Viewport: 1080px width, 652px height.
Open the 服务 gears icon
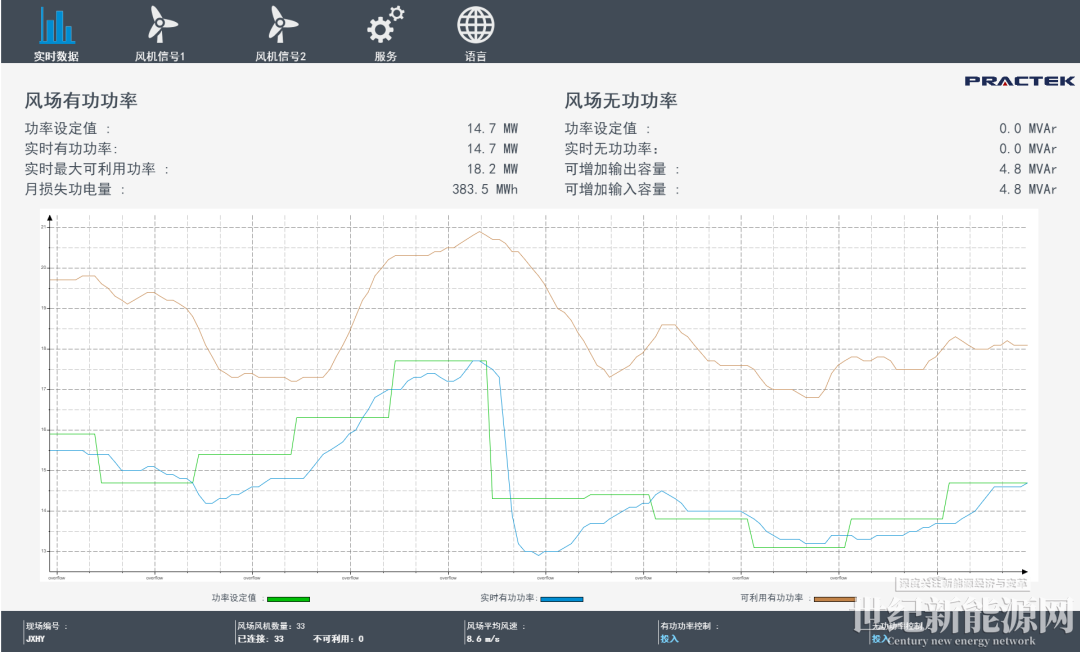tap(385, 24)
